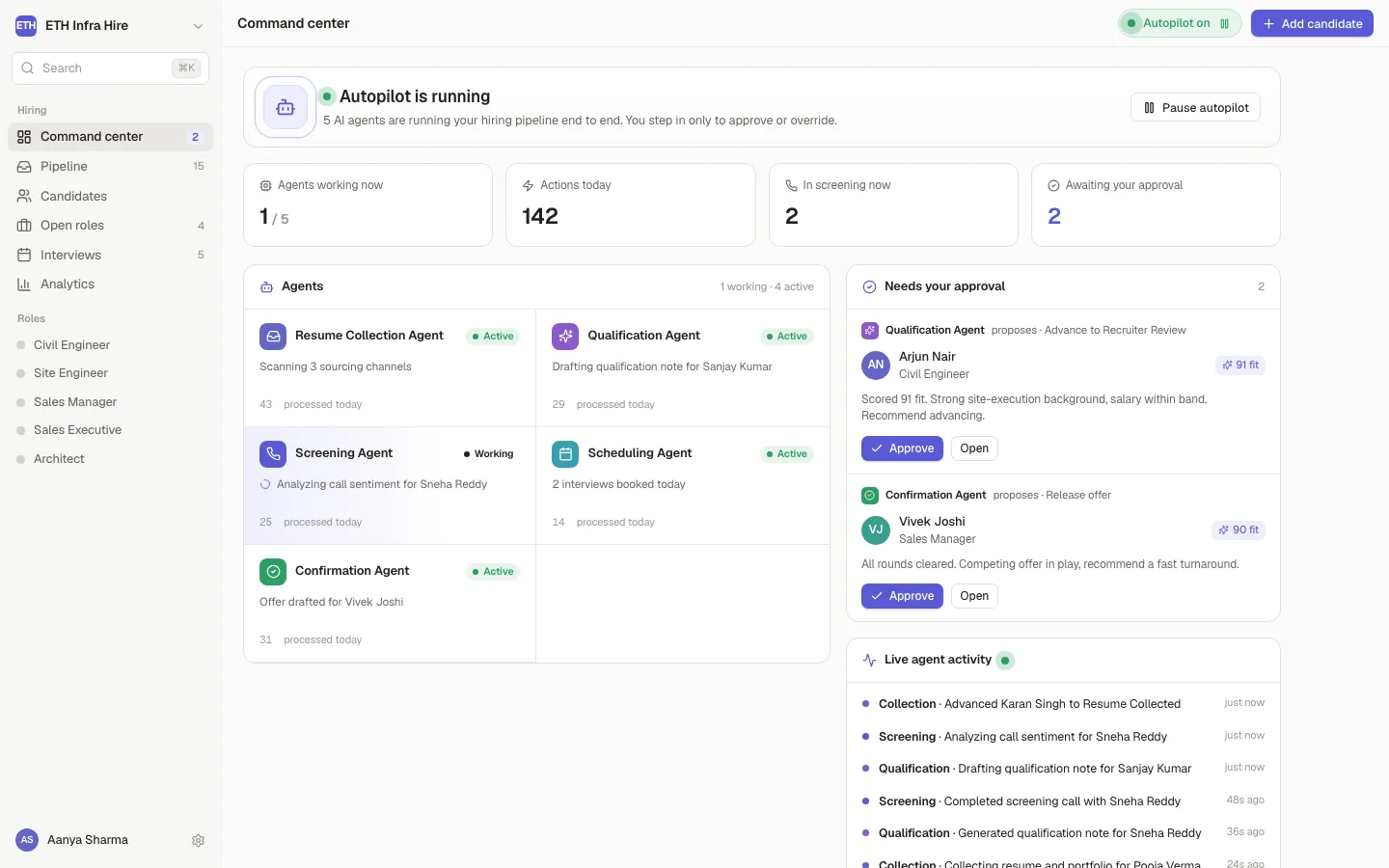Open settings gear next to Aanya Sharma
1389x868 pixels.
click(x=198, y=841)
